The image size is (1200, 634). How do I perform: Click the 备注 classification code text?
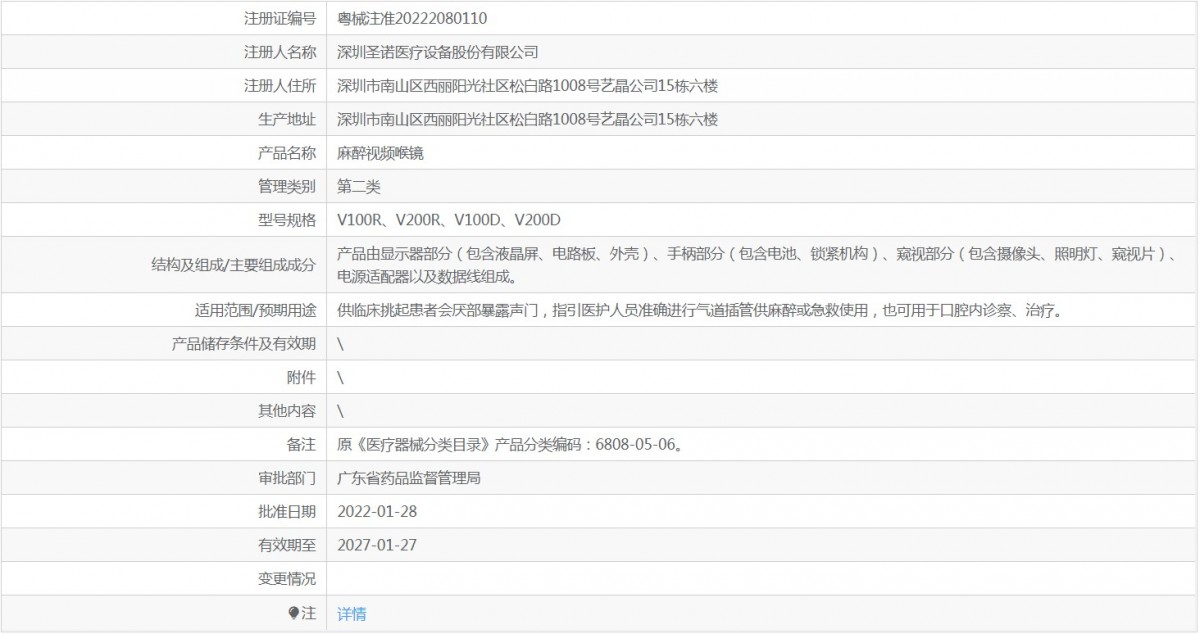510,445
